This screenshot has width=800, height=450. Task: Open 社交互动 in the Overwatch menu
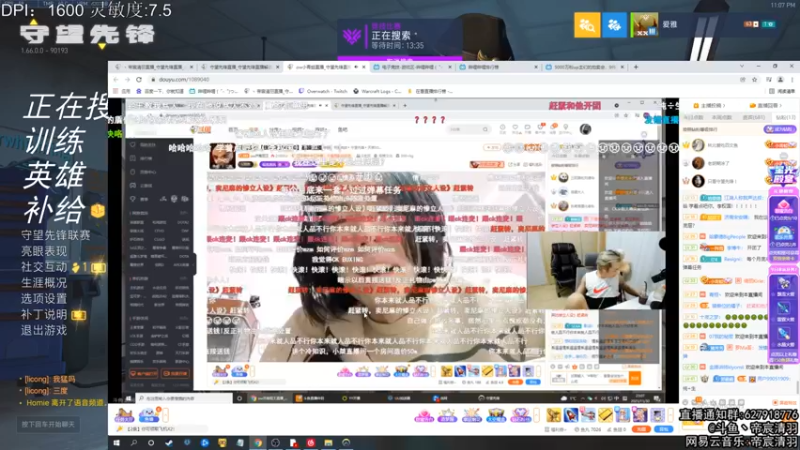pyautogui.click(x=44, y=267)
